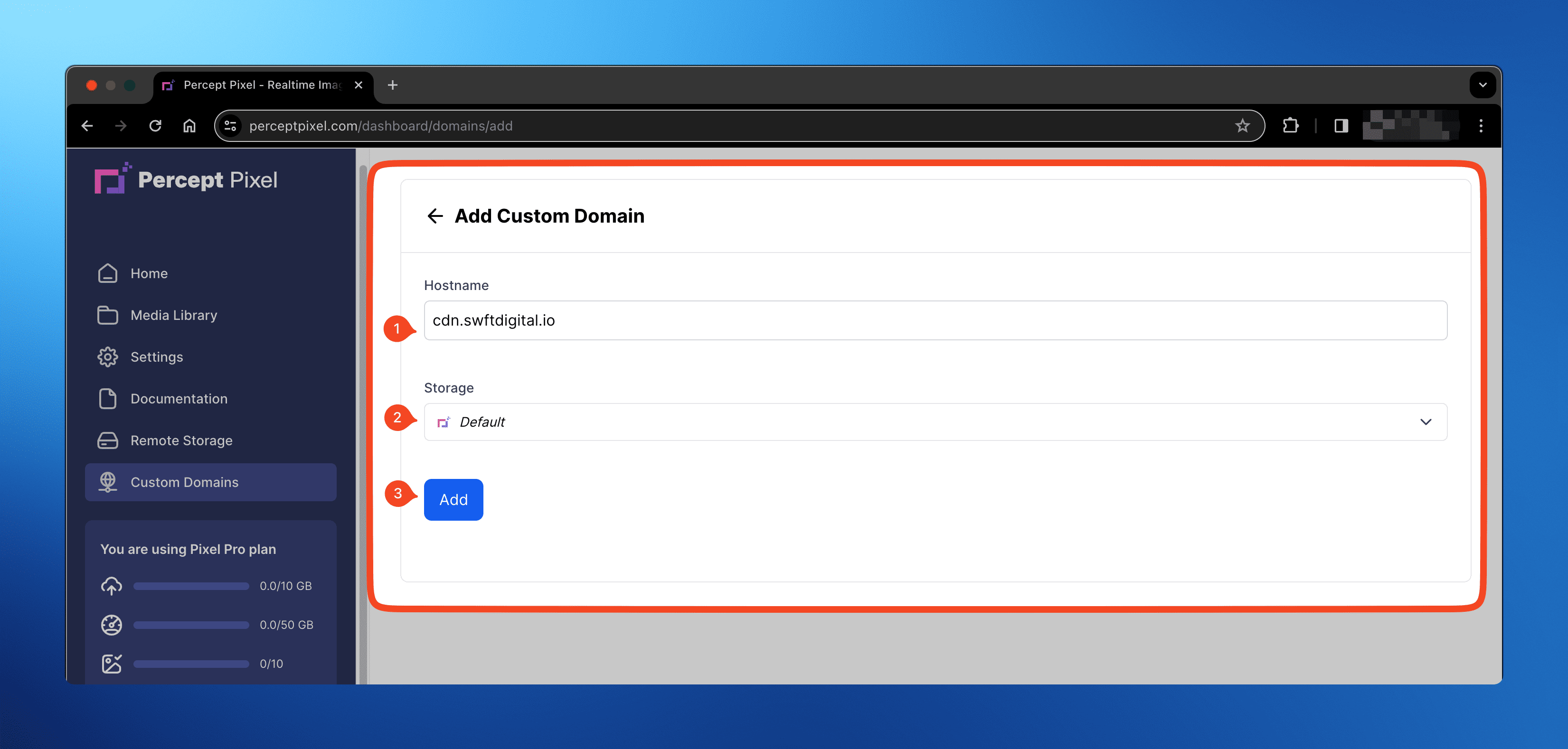Click the browser extensions icon
This screenshot has width=1568, height=749.
tap(1292, 125)
